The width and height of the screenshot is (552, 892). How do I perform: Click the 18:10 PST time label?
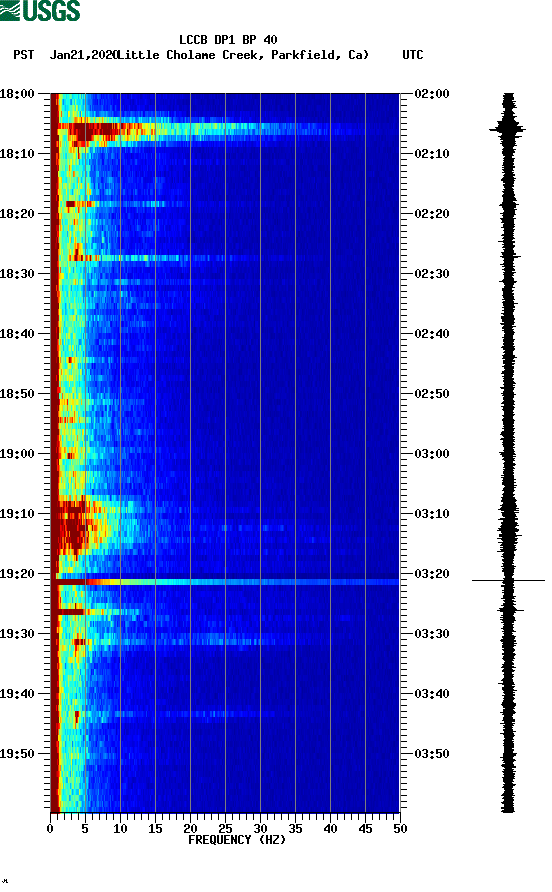(x=17, y=154)
